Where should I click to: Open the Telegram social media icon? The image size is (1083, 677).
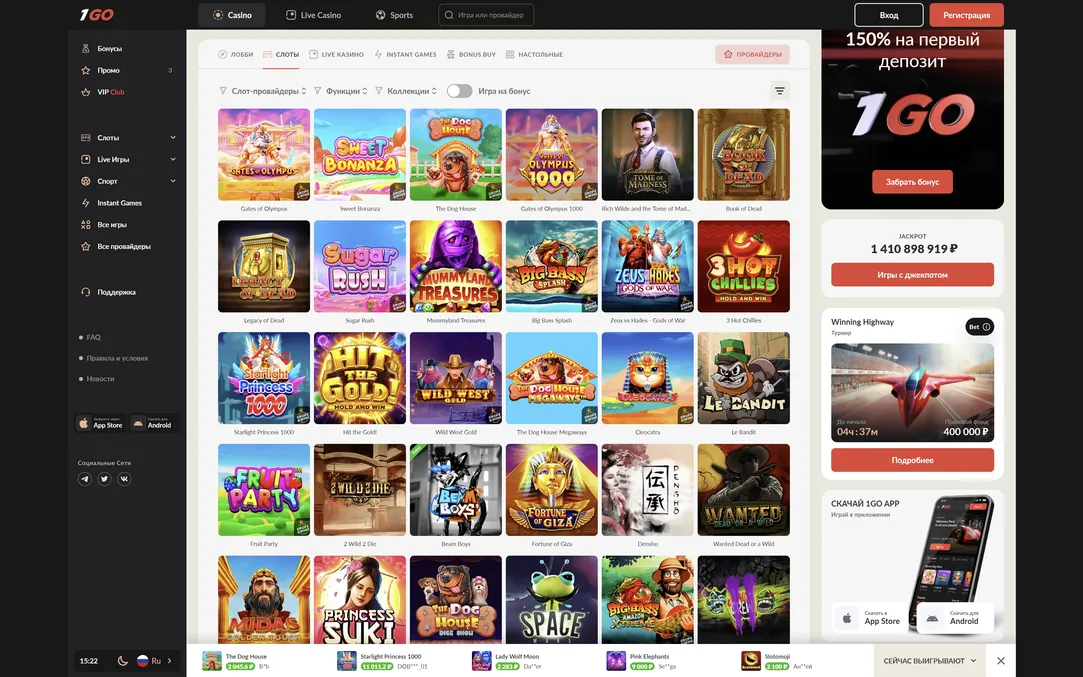tap(84, 477)
